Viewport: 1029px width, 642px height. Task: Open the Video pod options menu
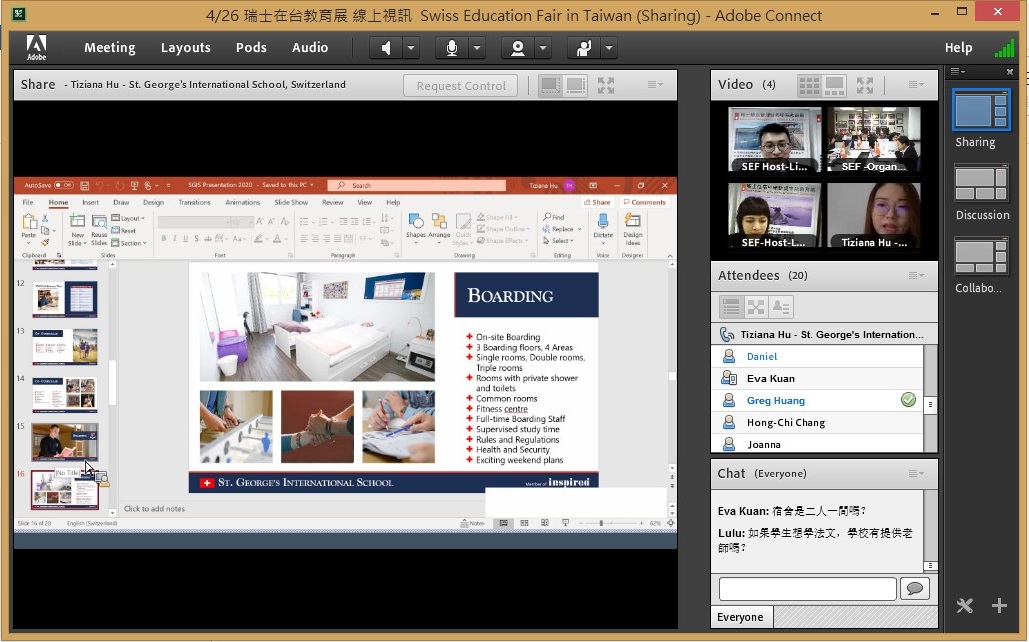(x=916, y=84)
